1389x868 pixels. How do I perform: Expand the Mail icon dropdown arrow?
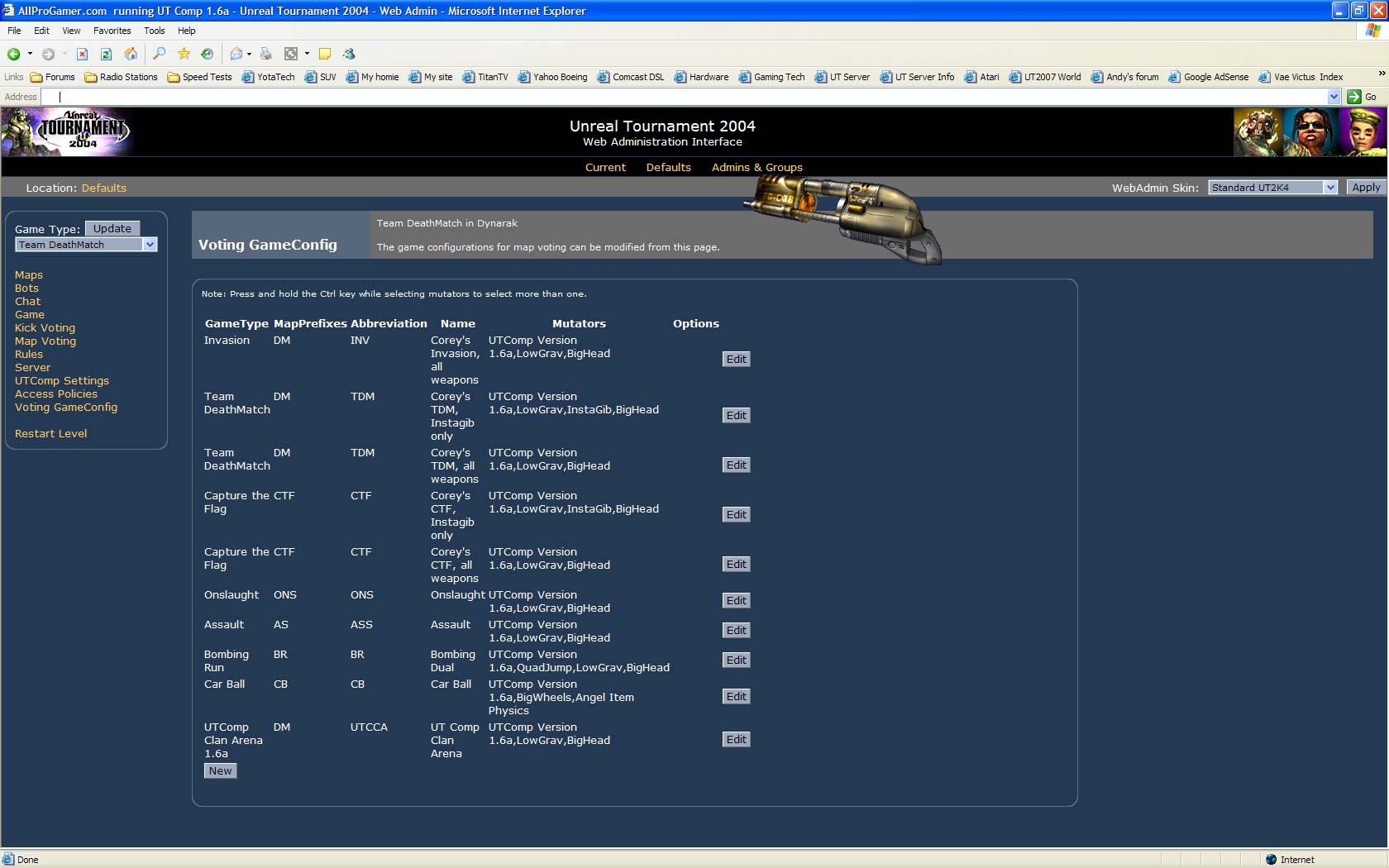pyautogui.click(x=249, y=54)
